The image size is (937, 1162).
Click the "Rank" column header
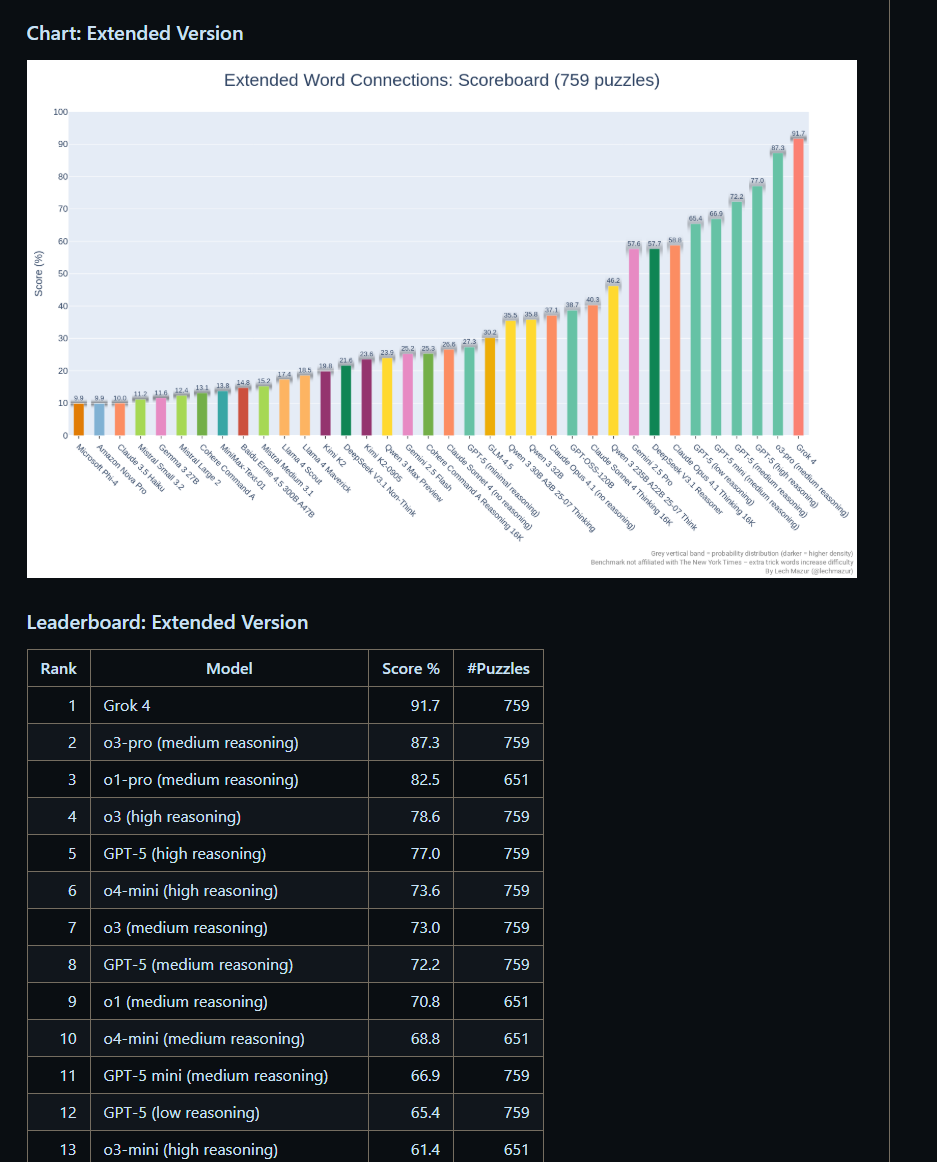point(59,668)
